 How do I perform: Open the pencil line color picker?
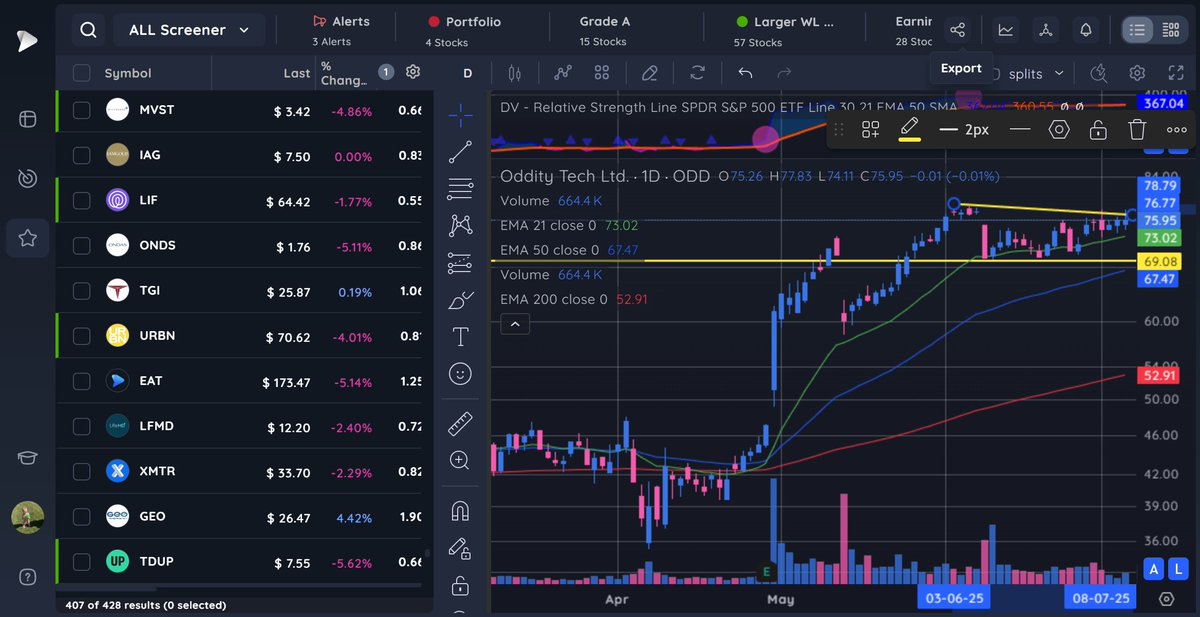click(909, 129)
